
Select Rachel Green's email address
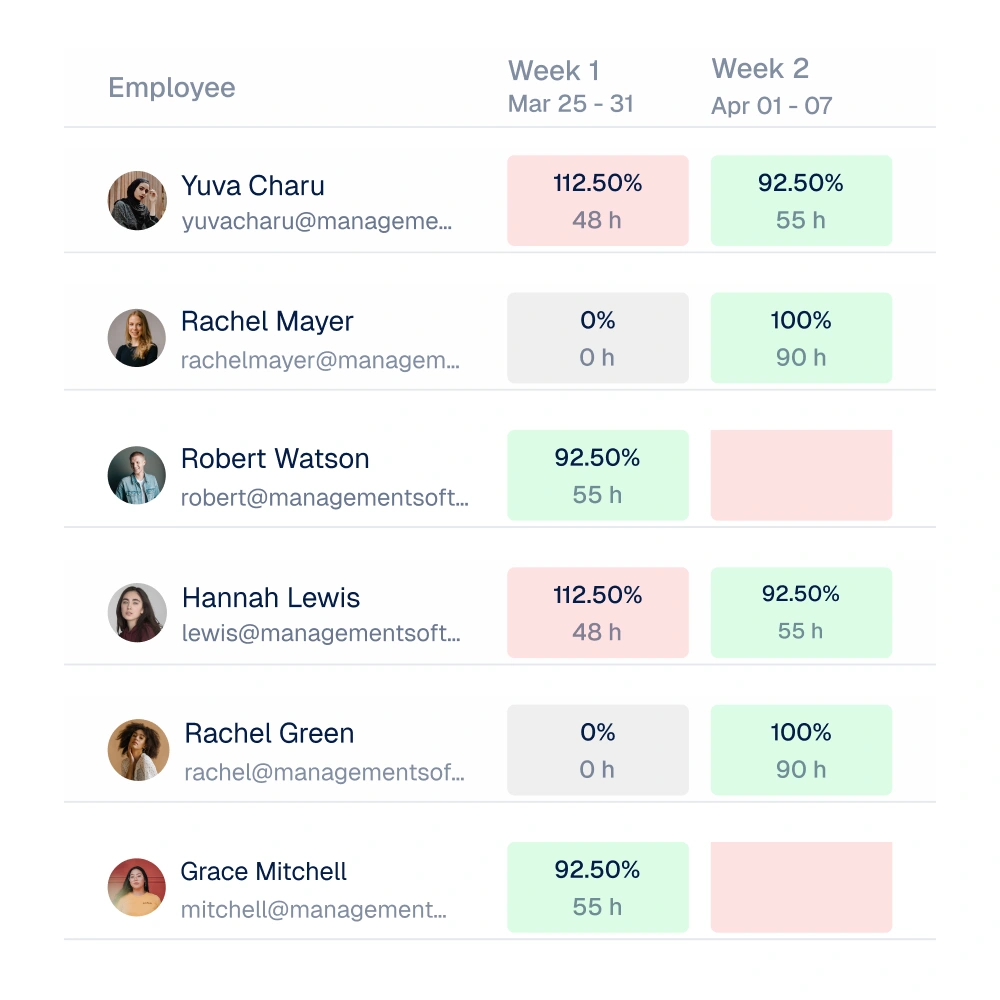pyautogui.click(x=324, y=772)
